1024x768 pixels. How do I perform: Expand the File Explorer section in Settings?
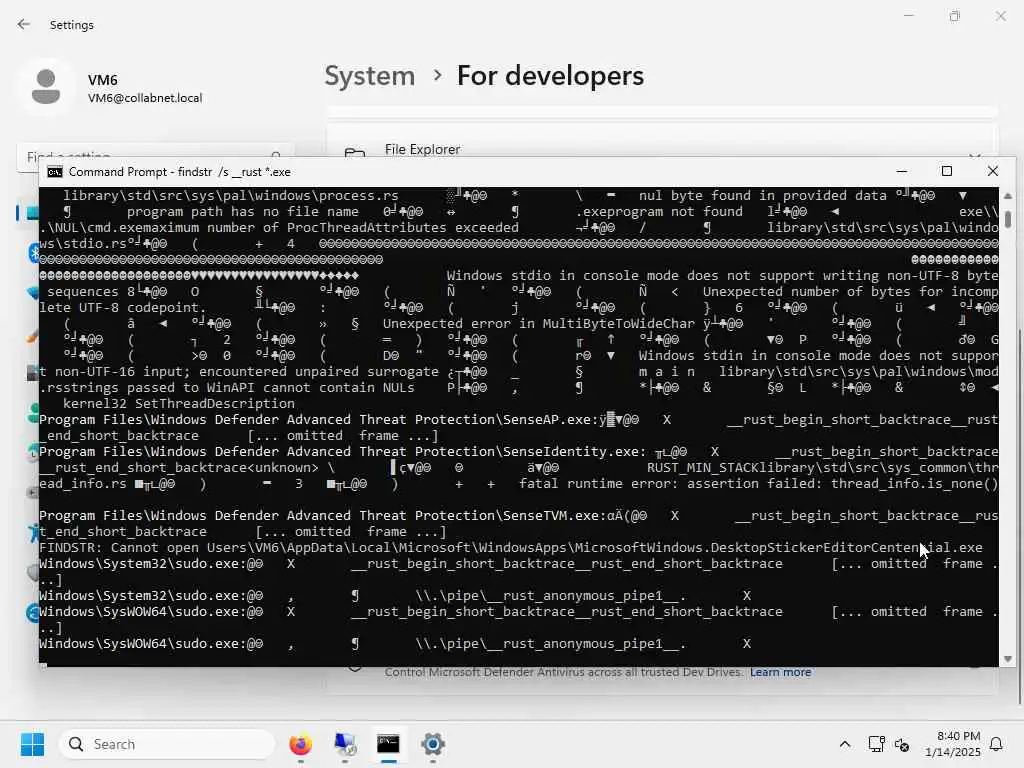tap(974, 155)
